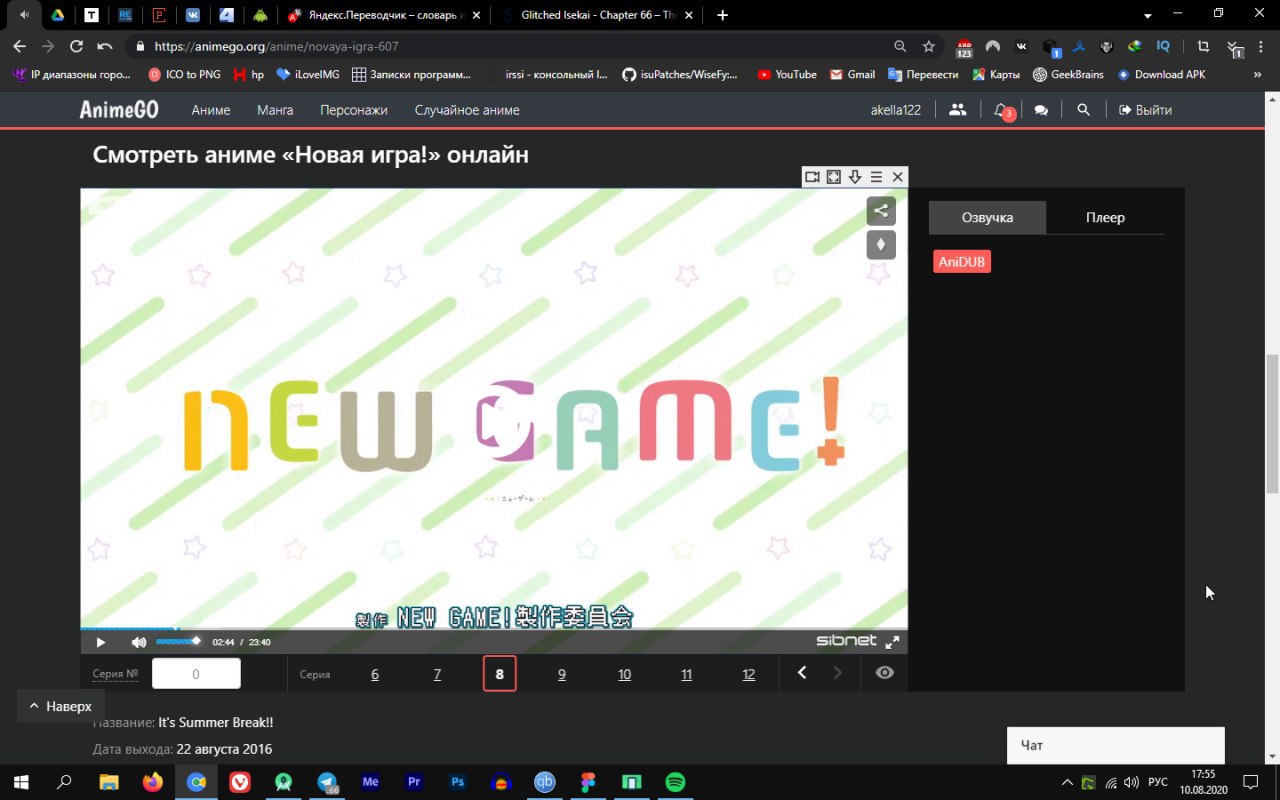Open site search magnifier icon

(x=1083, y=110)
